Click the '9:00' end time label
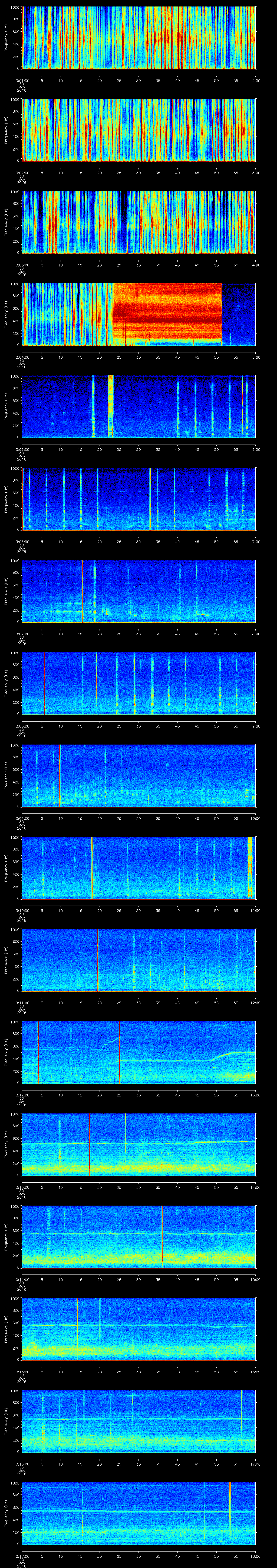Screen dimensions: 277x1568 [256, 726]
